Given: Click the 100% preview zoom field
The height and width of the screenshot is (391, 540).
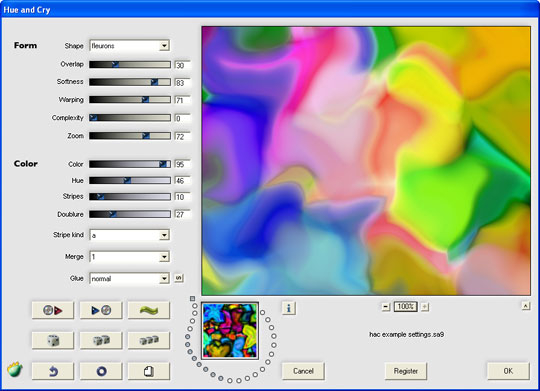Looking at the screenshot, I should (405, 306).
